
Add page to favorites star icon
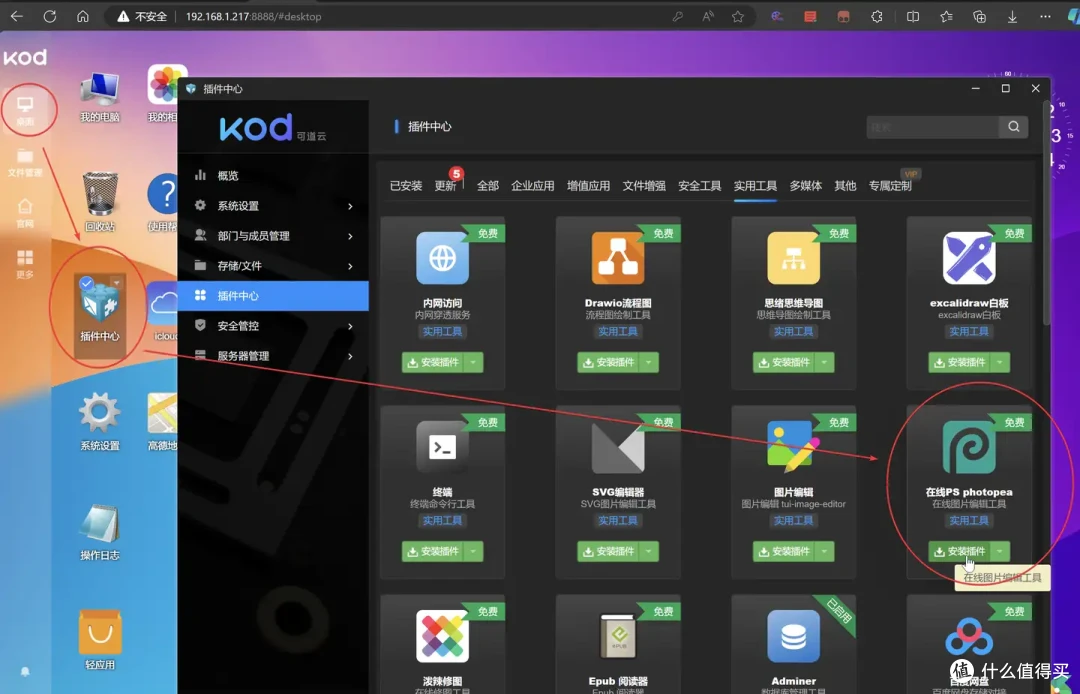(x=738, y=17)
